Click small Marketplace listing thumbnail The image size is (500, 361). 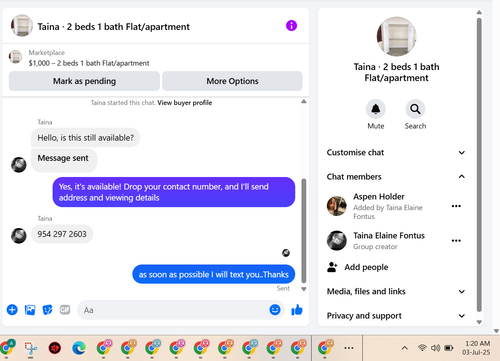pyautogui.click(x=15, y=57)
